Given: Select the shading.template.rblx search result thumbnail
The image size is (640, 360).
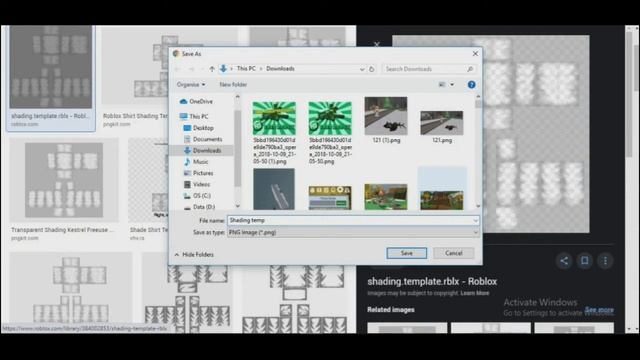Looking at the screenshot, I should click(51, 67).
